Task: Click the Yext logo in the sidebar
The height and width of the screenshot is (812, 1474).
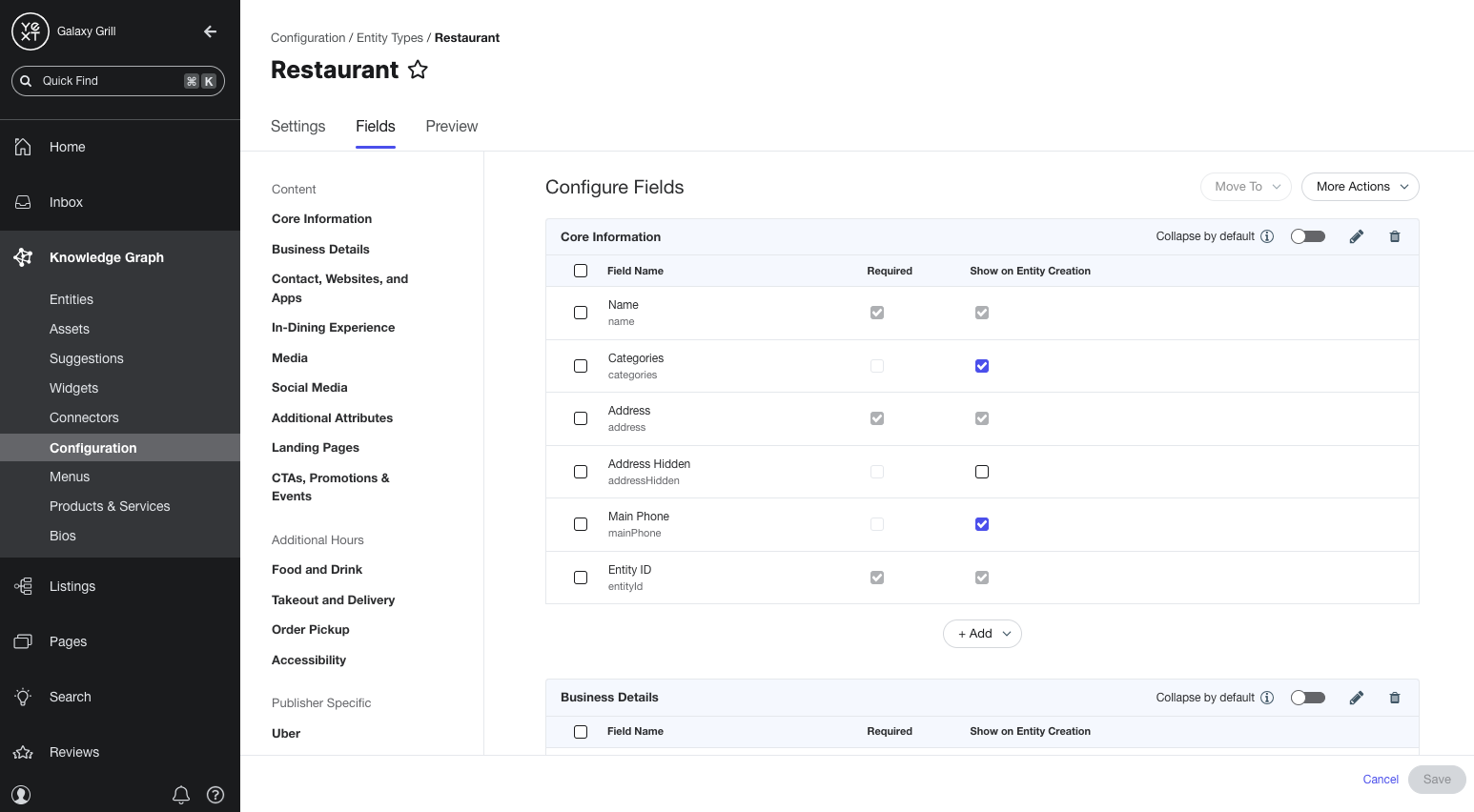Action: tap(31, 31)
